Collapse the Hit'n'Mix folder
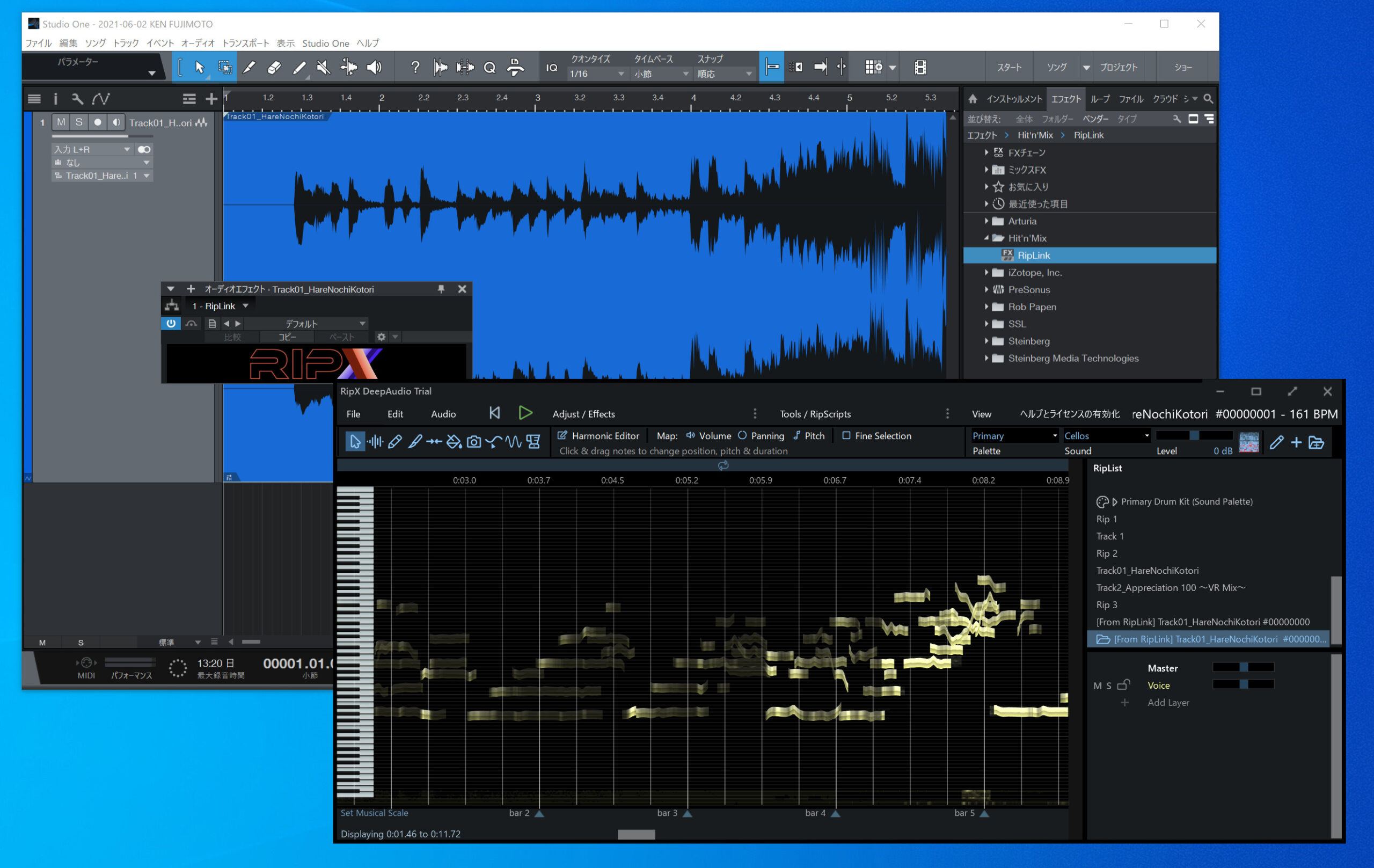 tap(986, 238)
